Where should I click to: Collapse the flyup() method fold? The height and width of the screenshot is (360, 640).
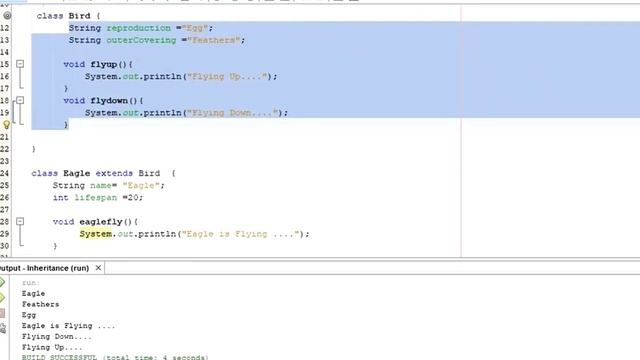pos(20,64)
